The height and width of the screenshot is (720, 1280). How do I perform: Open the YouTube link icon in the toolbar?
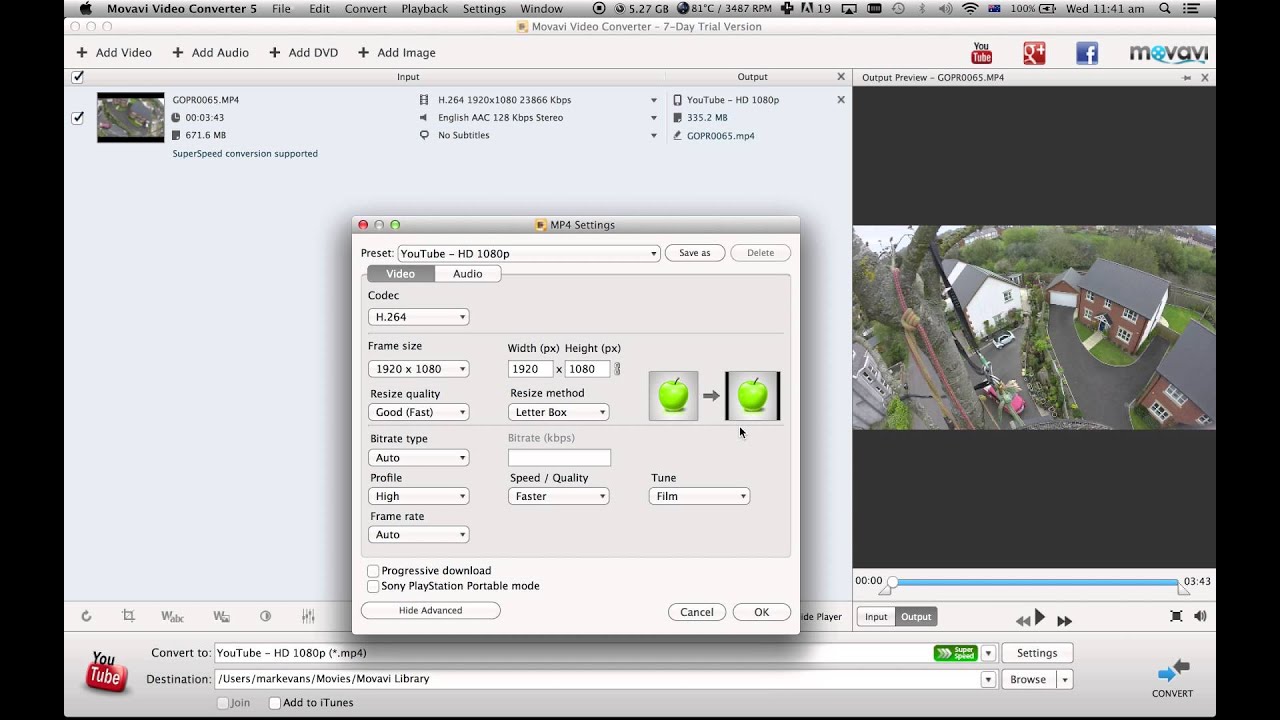(x=982, y=53)
